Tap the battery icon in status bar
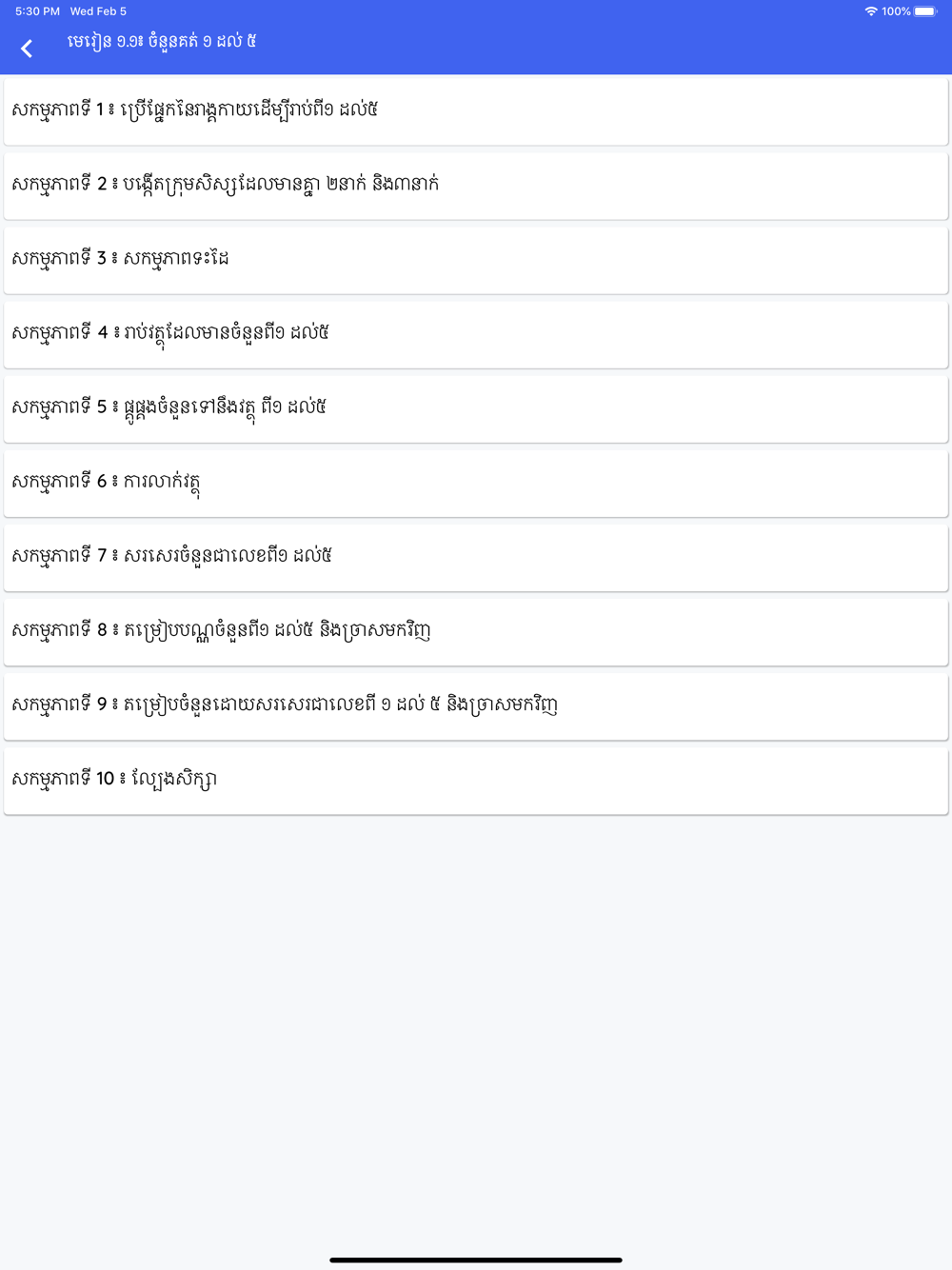952x1270 pixels. 925,11
